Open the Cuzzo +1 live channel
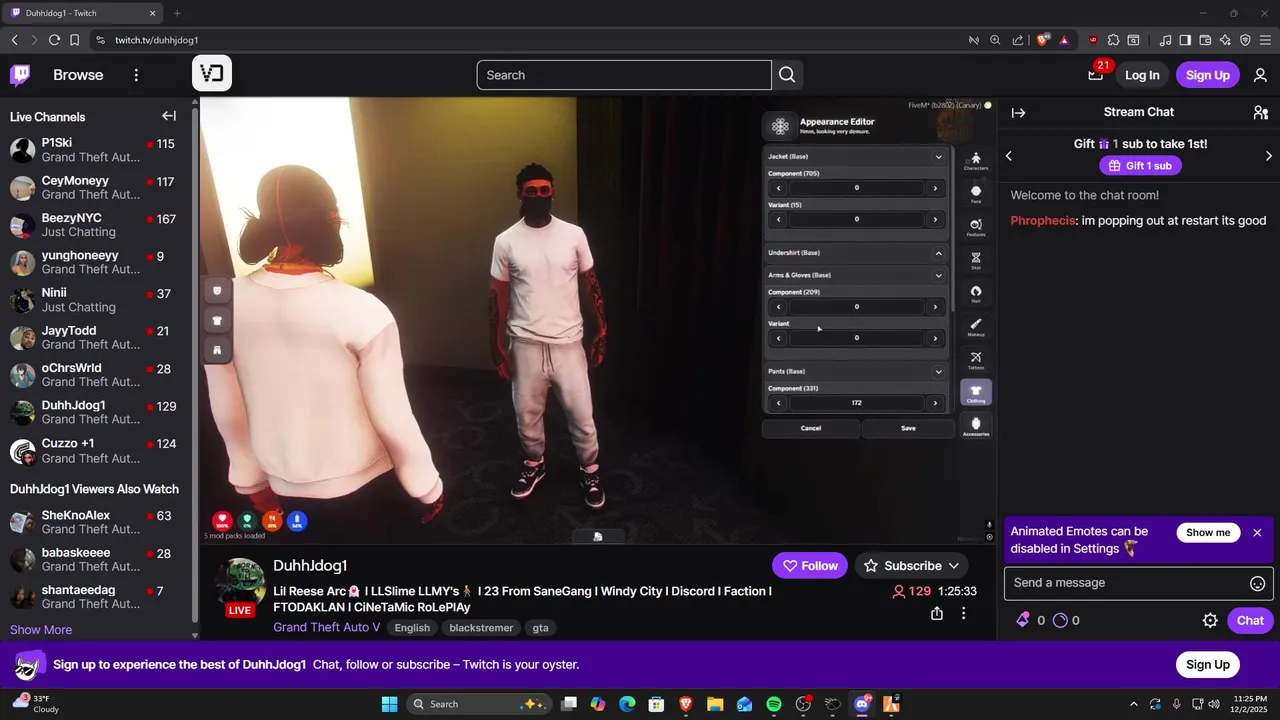 (x=96, y=451)
